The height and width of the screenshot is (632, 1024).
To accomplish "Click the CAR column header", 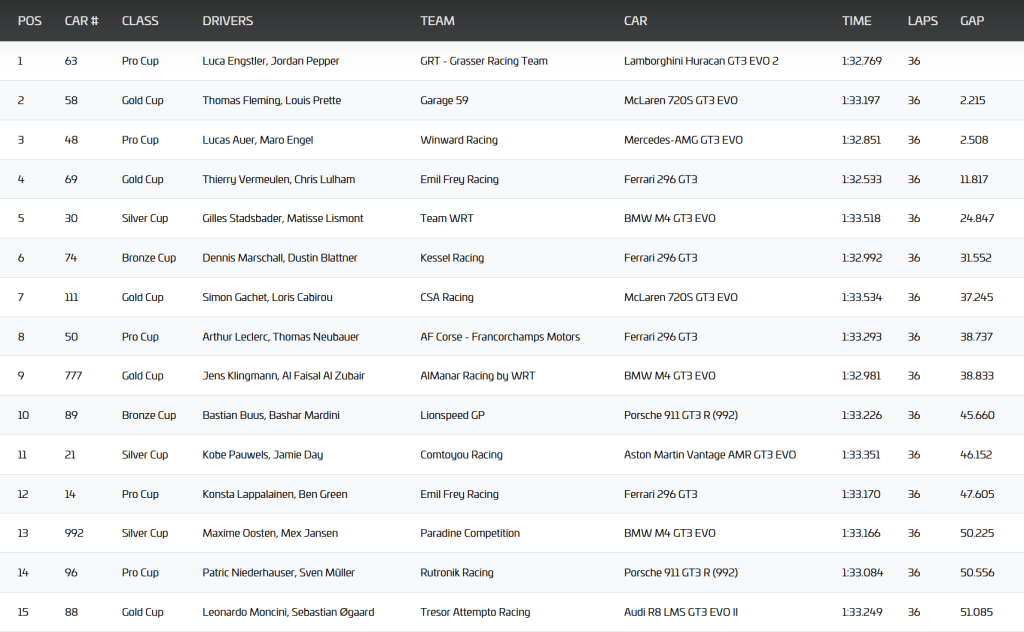I will click(635, 21).
